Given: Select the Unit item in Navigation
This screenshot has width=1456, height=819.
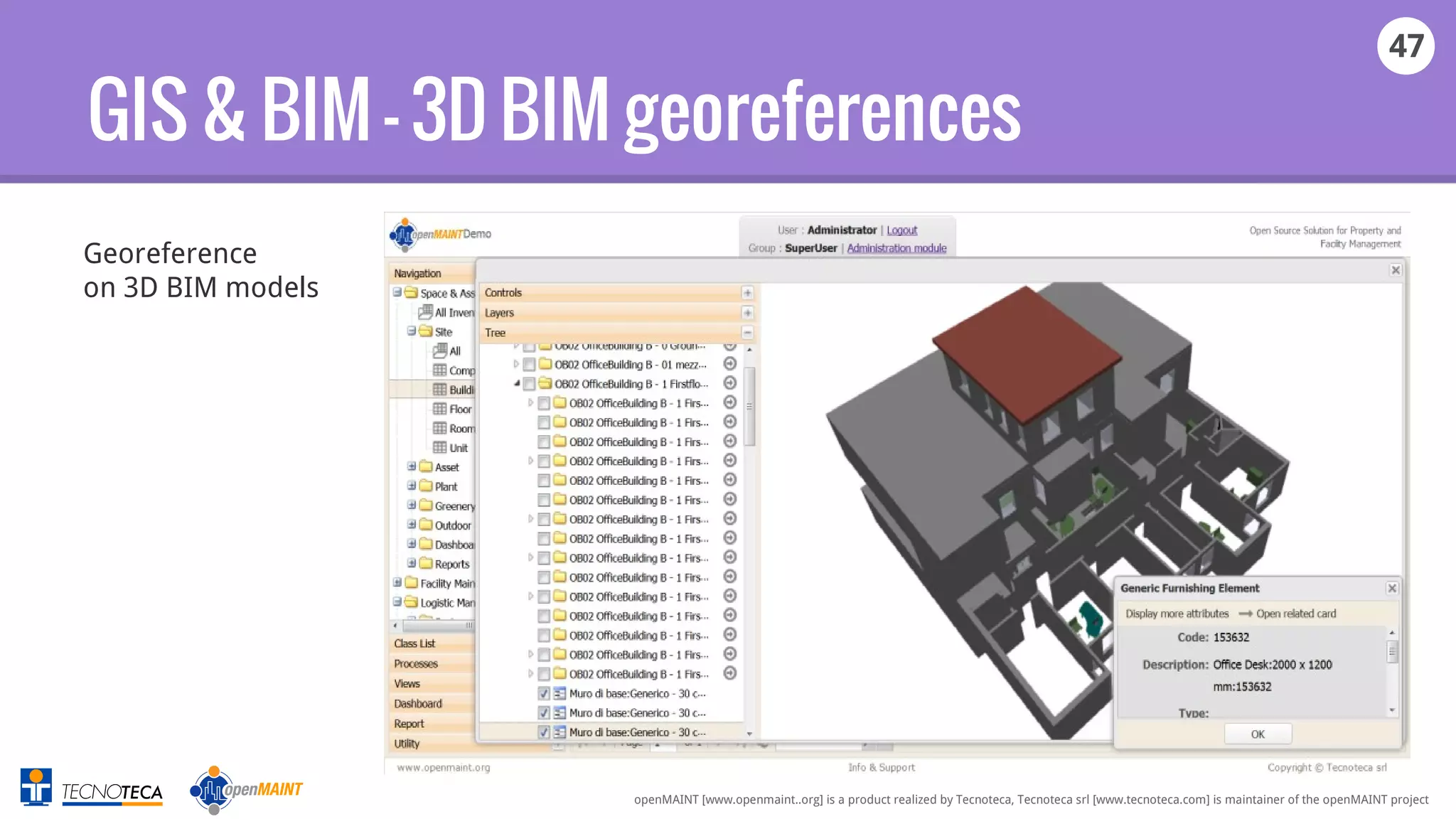Looking at the screenshot, I should point(459,448).
